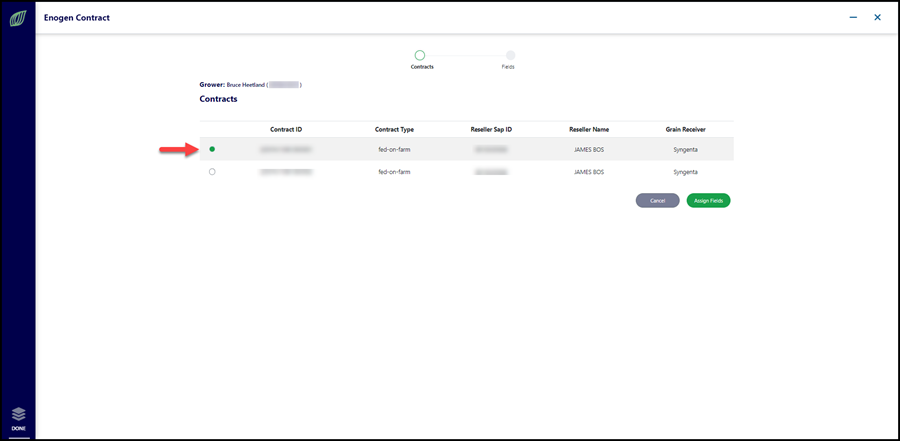Click the Contract ID column header
900x441 pixels.
point(286,129)
